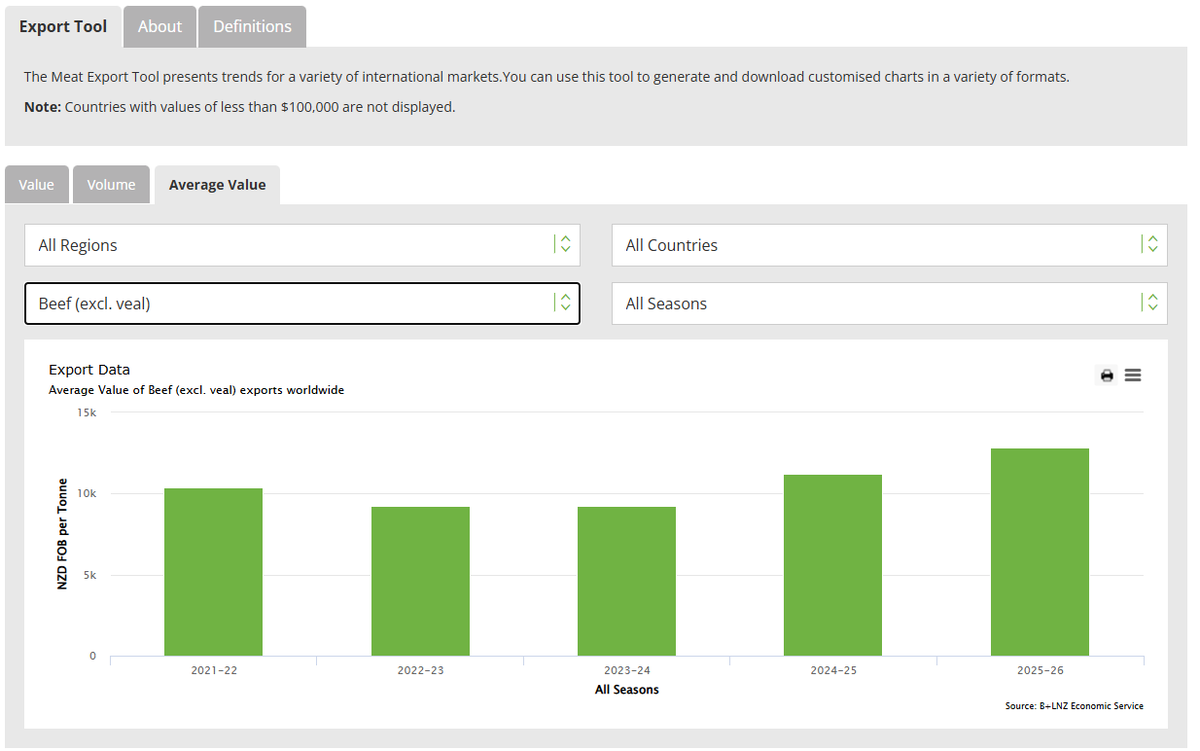Image resolution: width=1200 pixels, height=751 pixels.
Task: Open the Definitions tab
Action: point(251,26)
